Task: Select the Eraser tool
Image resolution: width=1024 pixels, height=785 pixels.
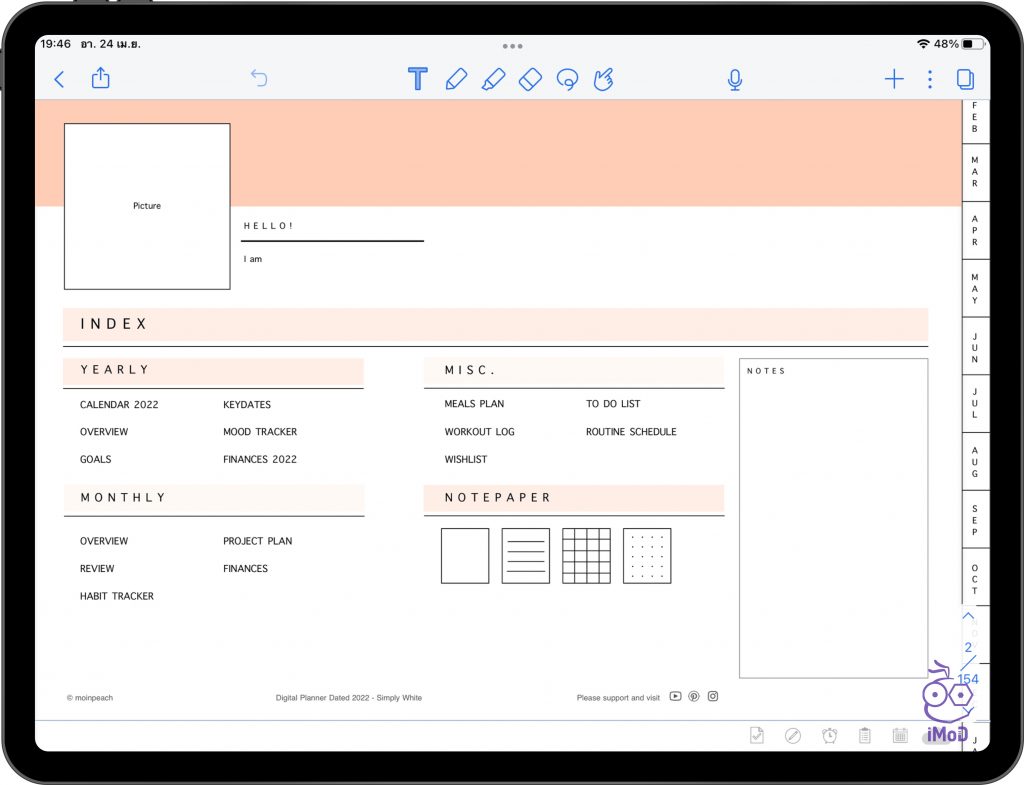Action: (x=530, y=78)
